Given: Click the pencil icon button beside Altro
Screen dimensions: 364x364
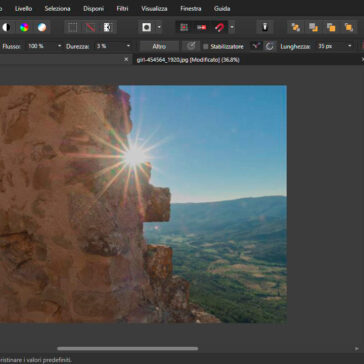Looking at the screenshot, I should click(191, 46).
